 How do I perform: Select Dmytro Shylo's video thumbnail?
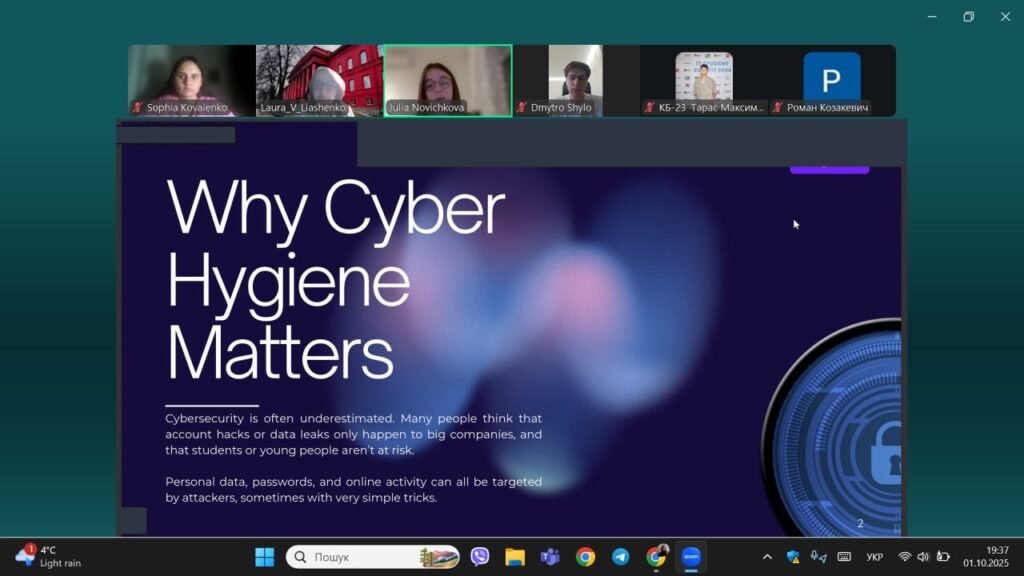pyautogui.click(x=576, y=80)
